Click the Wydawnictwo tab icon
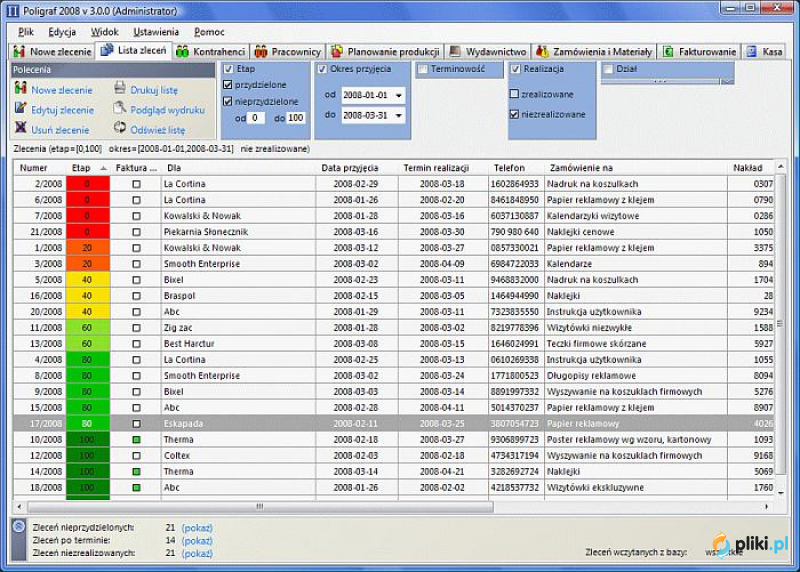 coord(455,51)
